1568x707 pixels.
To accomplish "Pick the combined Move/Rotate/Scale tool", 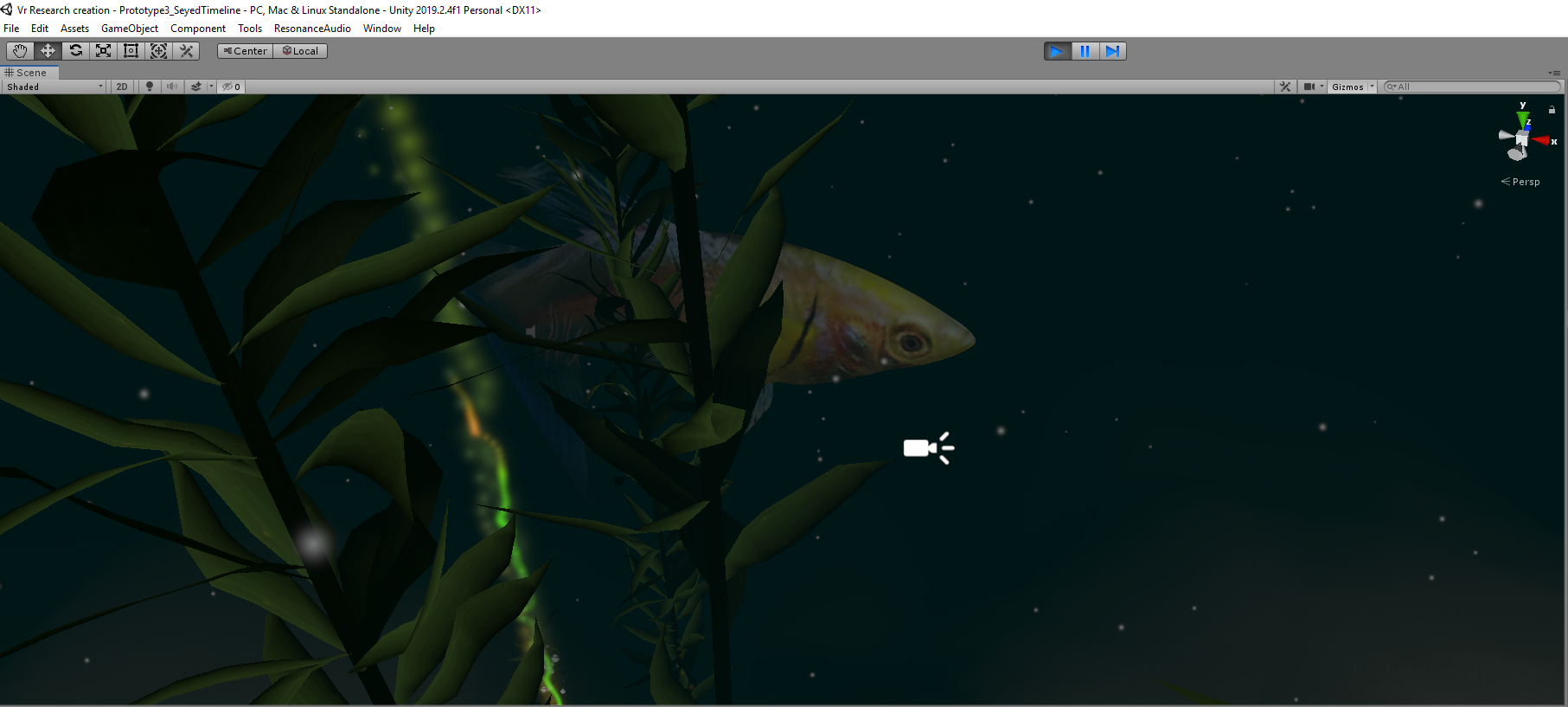I will click(159, 51).
